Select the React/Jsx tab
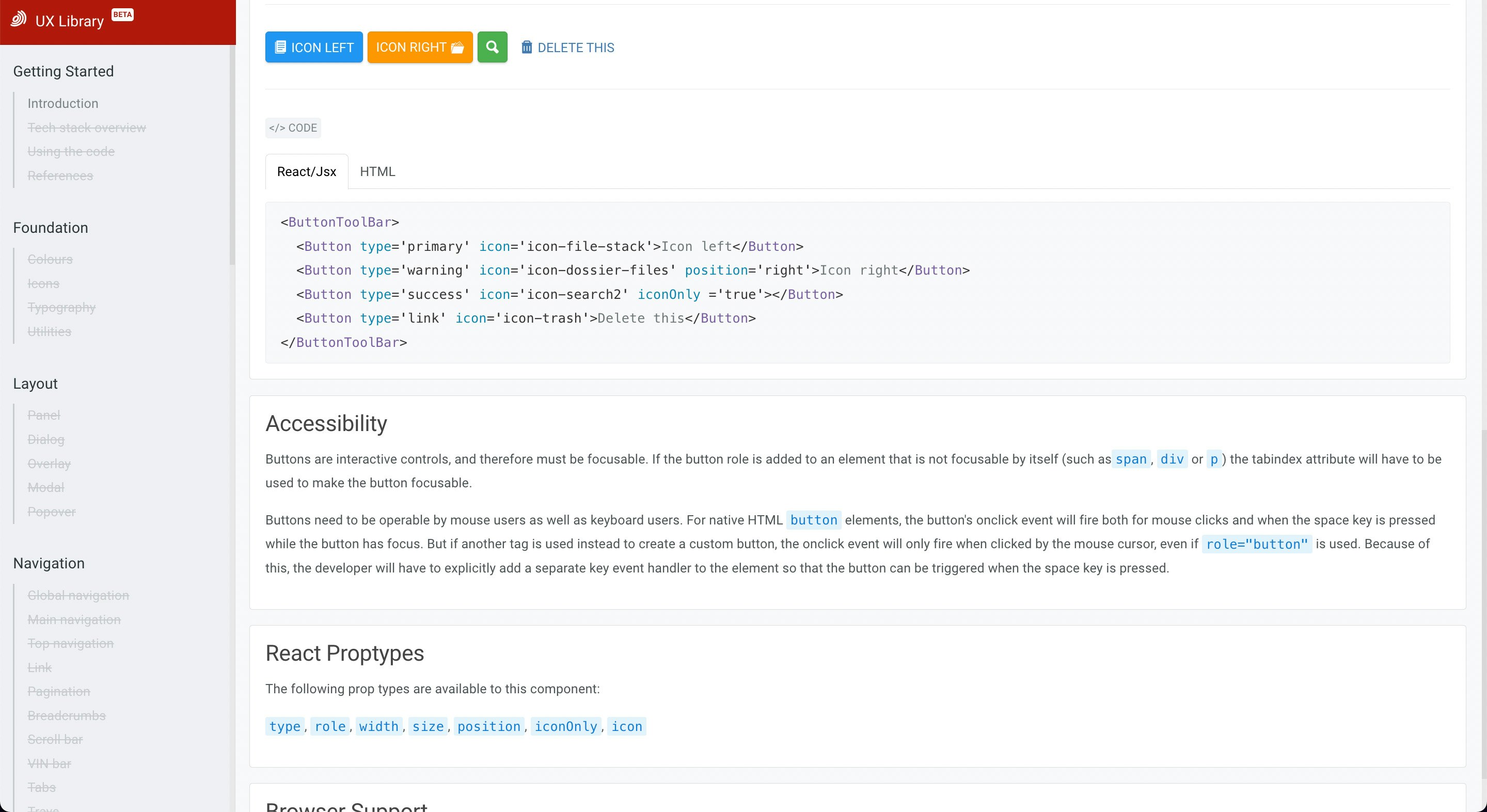This screenshot has width=1487, height=812. tap(306, 171)
